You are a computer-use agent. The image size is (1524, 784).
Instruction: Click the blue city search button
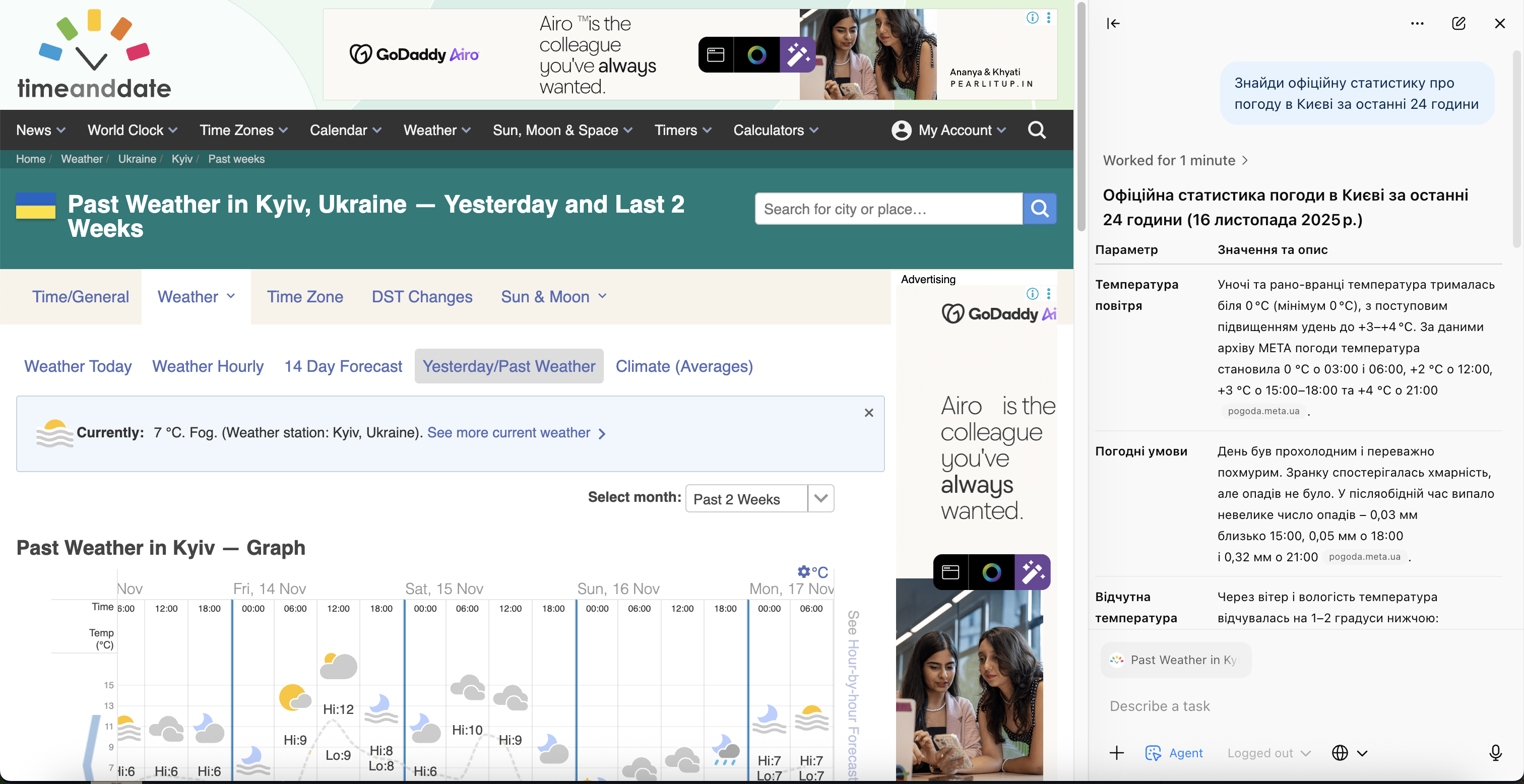[x=1040, y=209]
